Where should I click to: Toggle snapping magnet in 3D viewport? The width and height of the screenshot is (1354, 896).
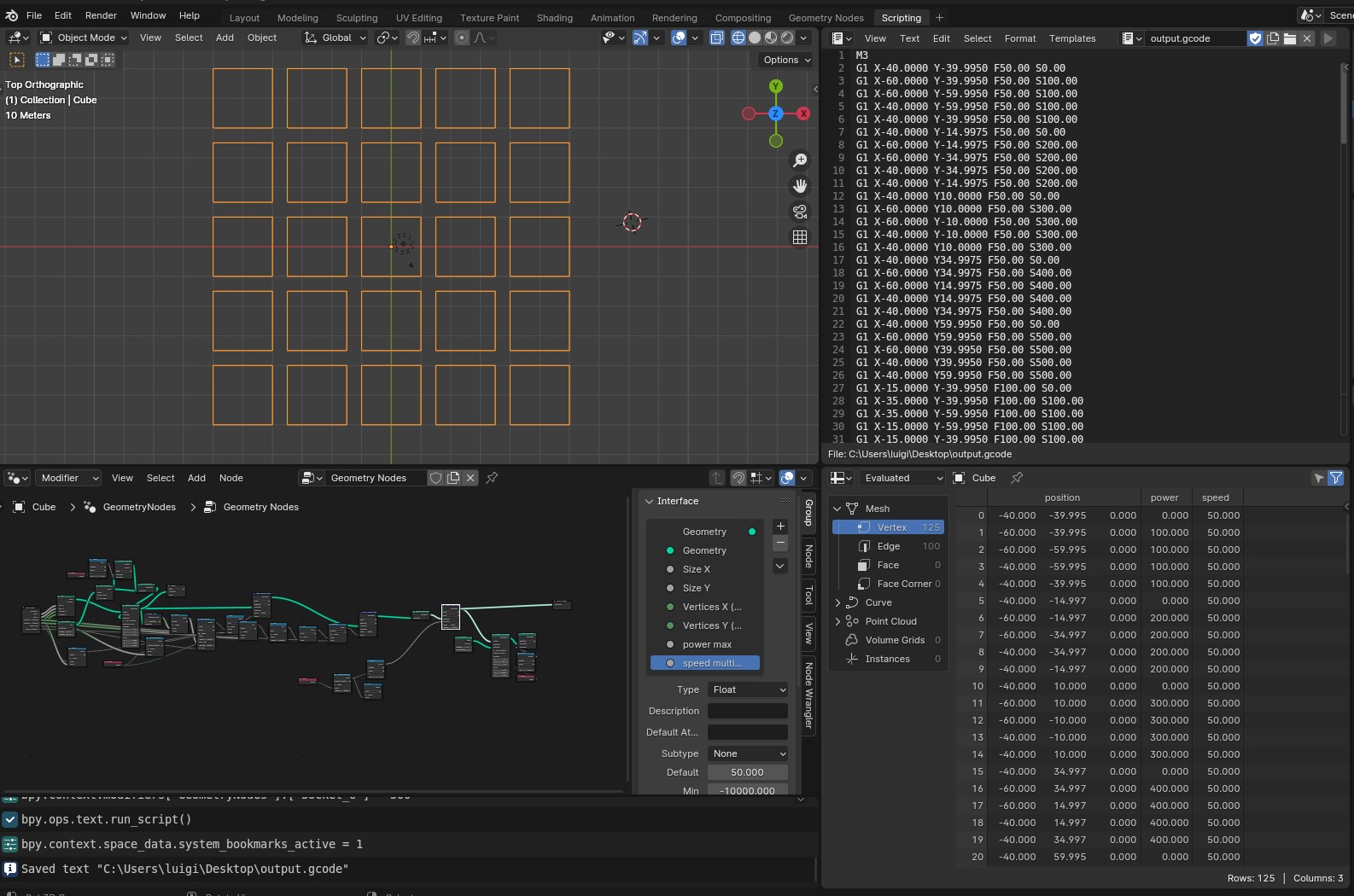(x=413, y=38)
